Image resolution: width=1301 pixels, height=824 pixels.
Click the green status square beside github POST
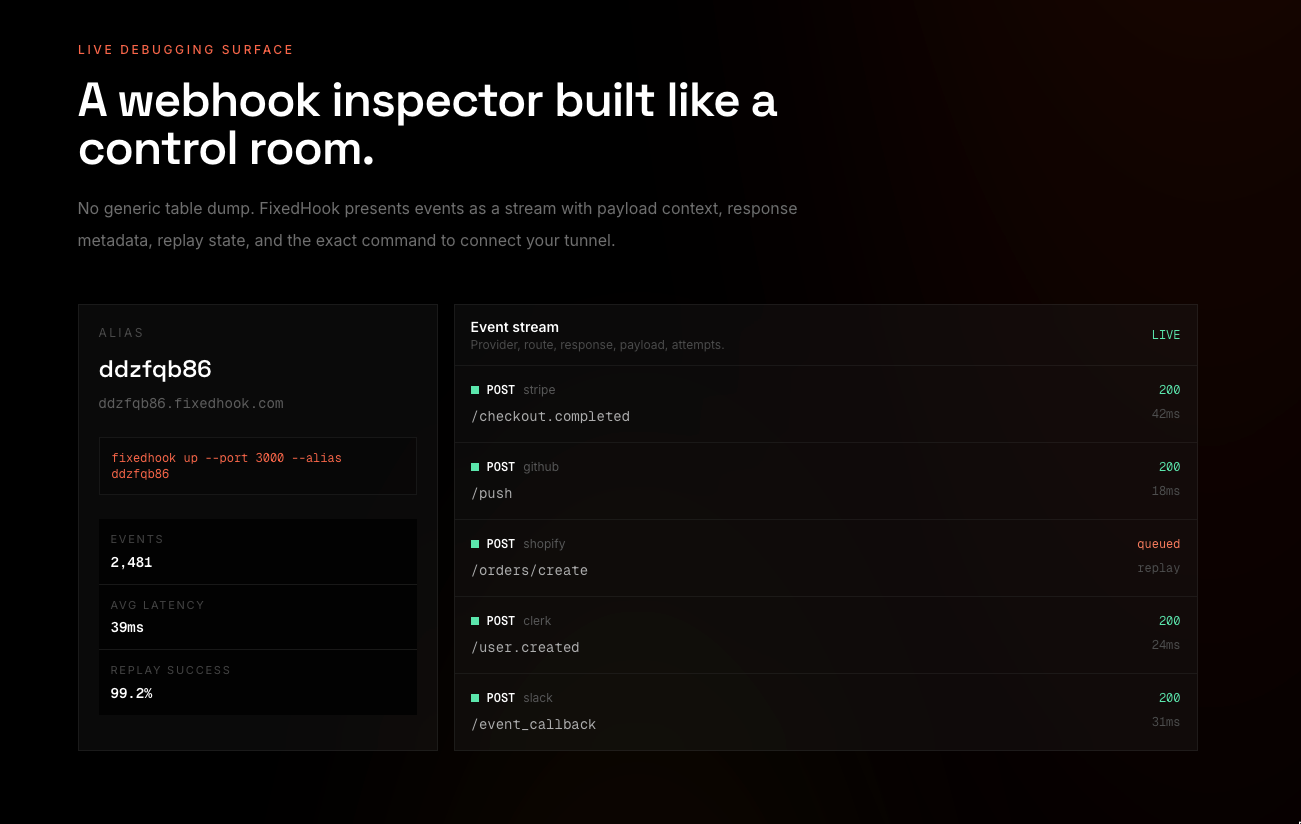(x=475, y=467)
